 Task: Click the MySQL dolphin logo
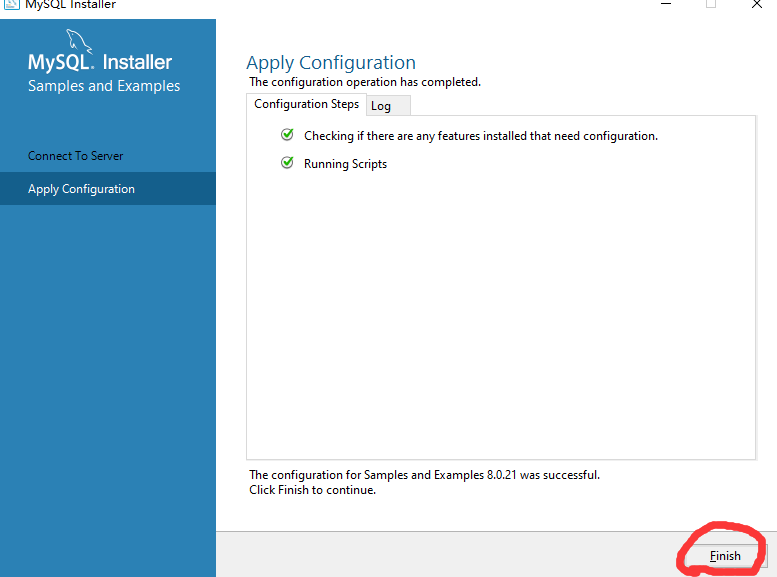coord(79,41)
